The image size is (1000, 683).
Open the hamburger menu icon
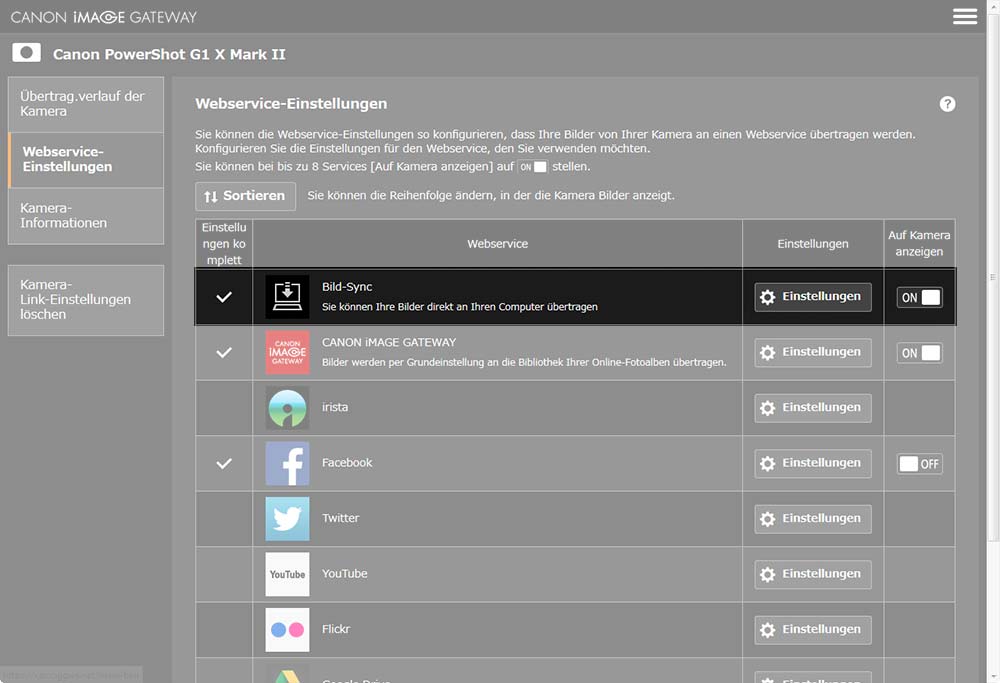(965, 17)
